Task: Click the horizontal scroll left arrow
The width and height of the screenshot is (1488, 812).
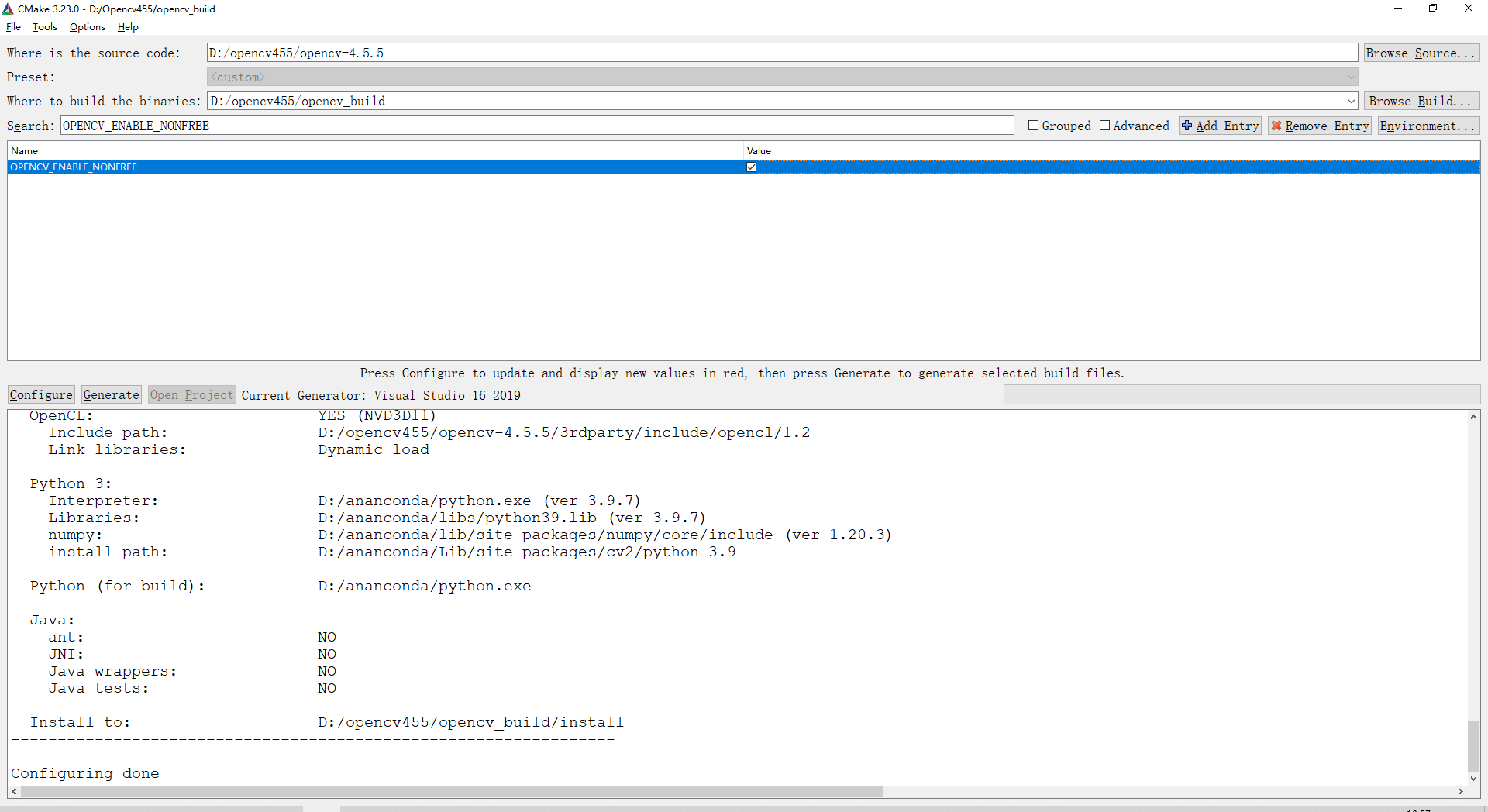Action: coord(14,791)
